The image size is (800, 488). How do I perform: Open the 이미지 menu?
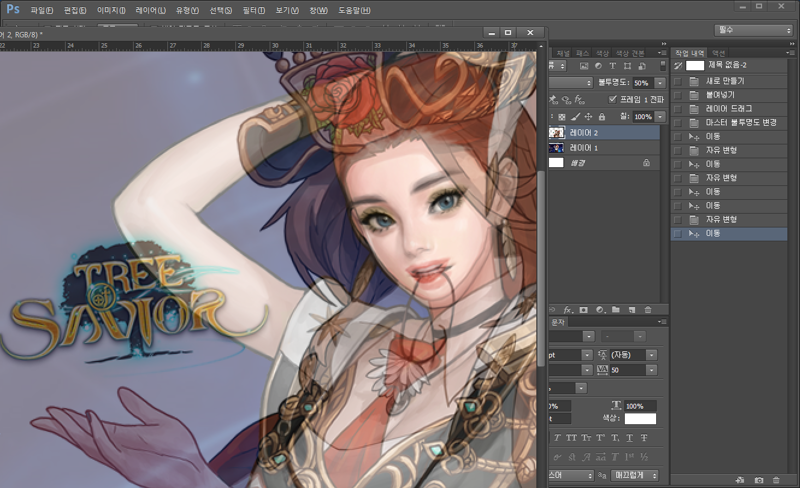click(111, 10)
